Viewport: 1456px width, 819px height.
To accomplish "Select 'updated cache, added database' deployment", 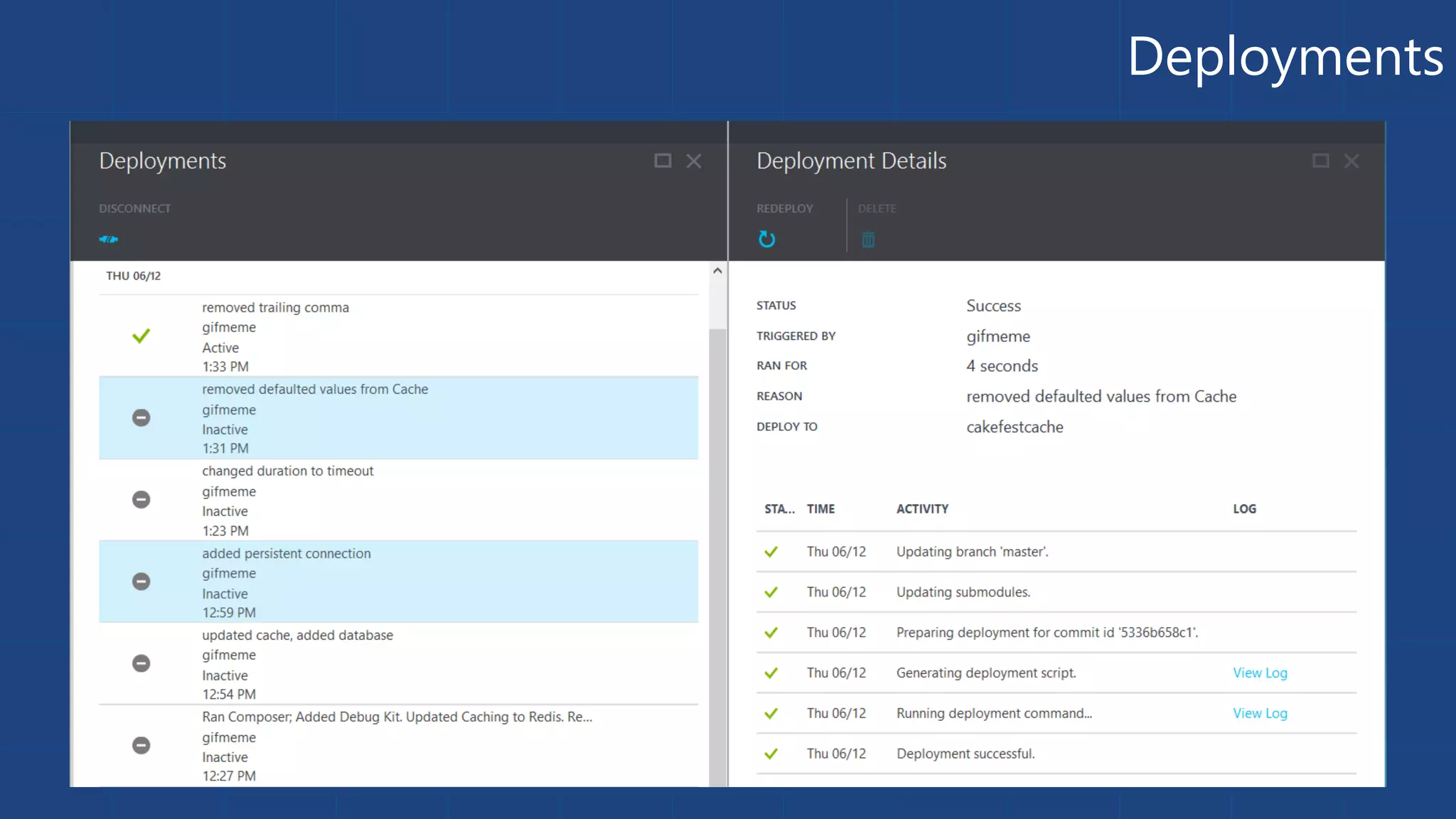I will click(x=297, y=635).
